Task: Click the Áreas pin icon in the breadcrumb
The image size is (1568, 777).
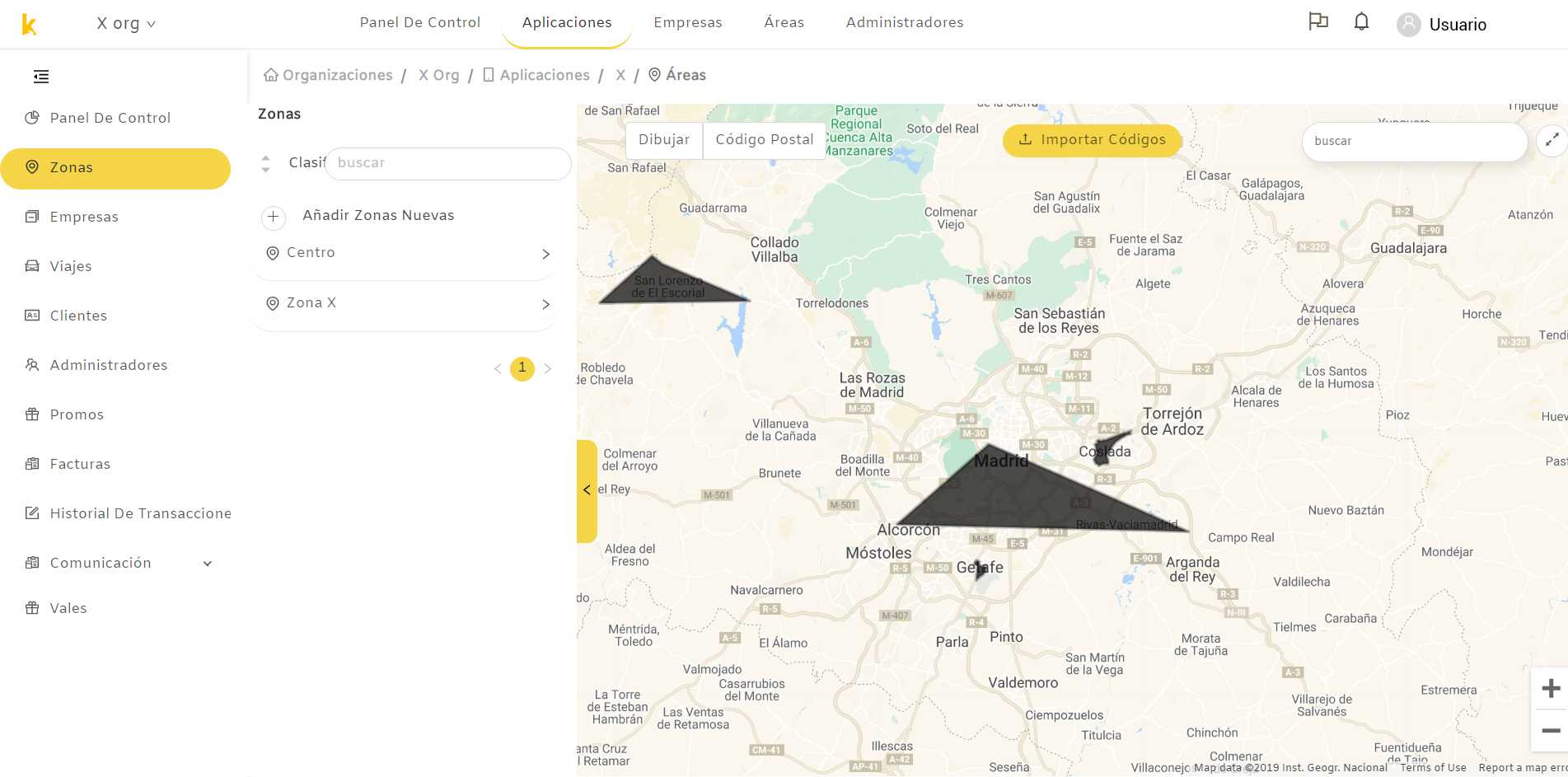Action: pyautogui.click(x=655, y=75)
